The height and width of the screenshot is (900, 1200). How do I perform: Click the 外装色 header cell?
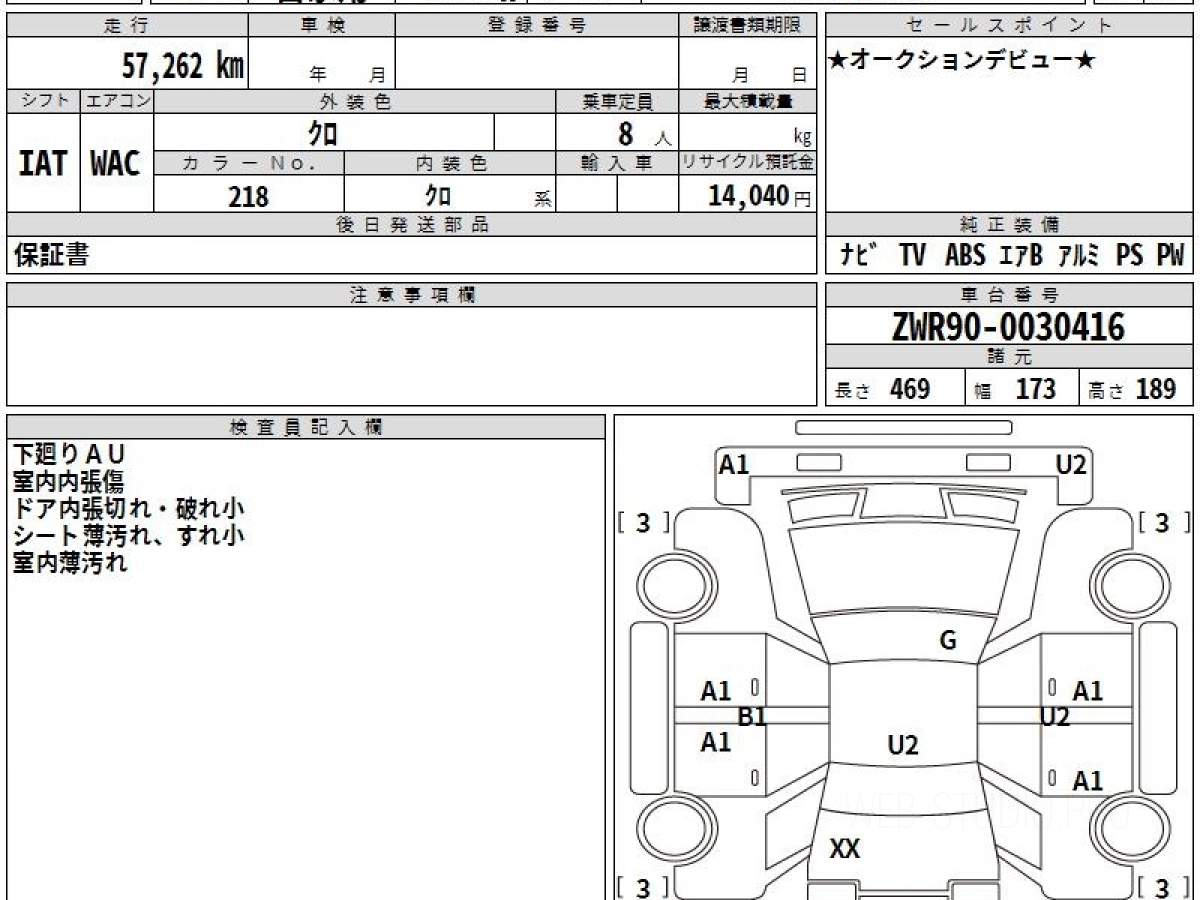355,101
